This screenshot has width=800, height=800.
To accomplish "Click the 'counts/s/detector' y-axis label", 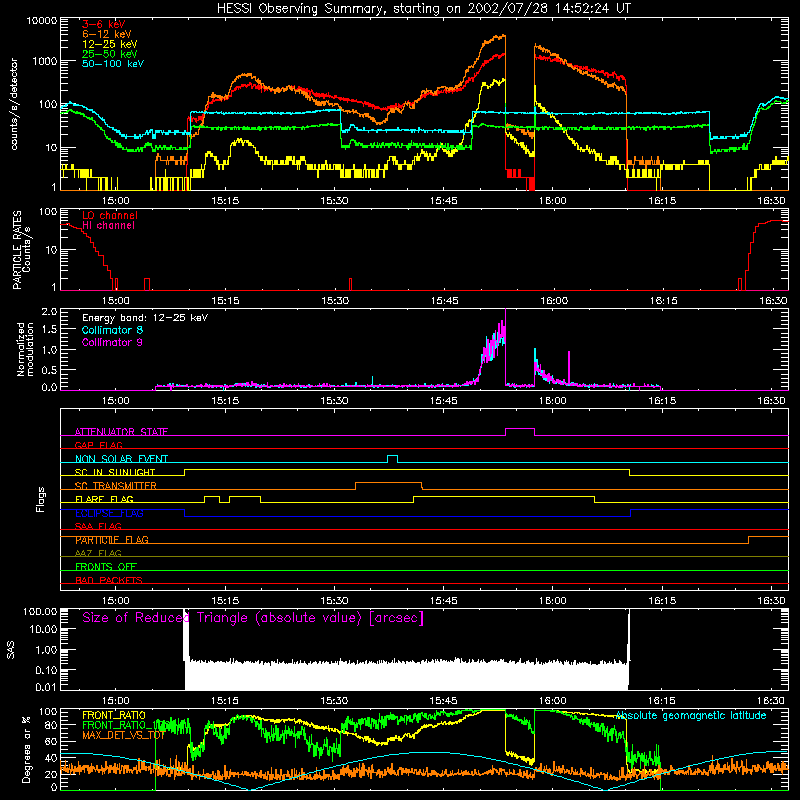I will [14, 104].
